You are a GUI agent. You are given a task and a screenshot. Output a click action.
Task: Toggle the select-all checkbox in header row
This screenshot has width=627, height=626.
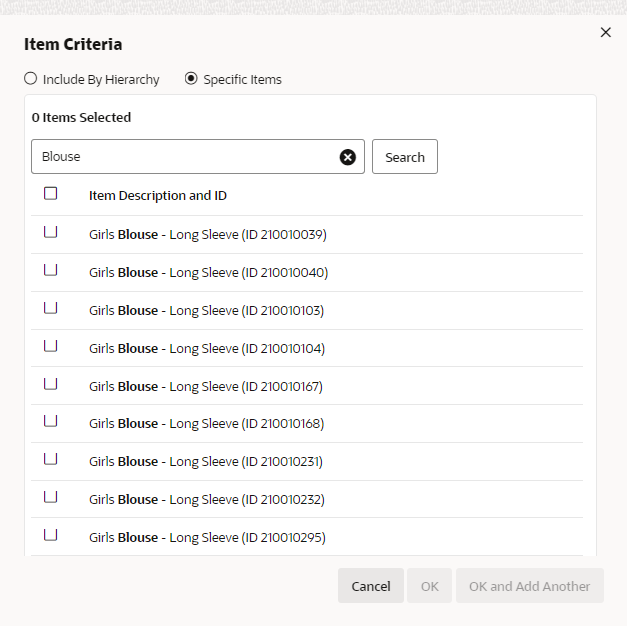[x=50, y=194]
